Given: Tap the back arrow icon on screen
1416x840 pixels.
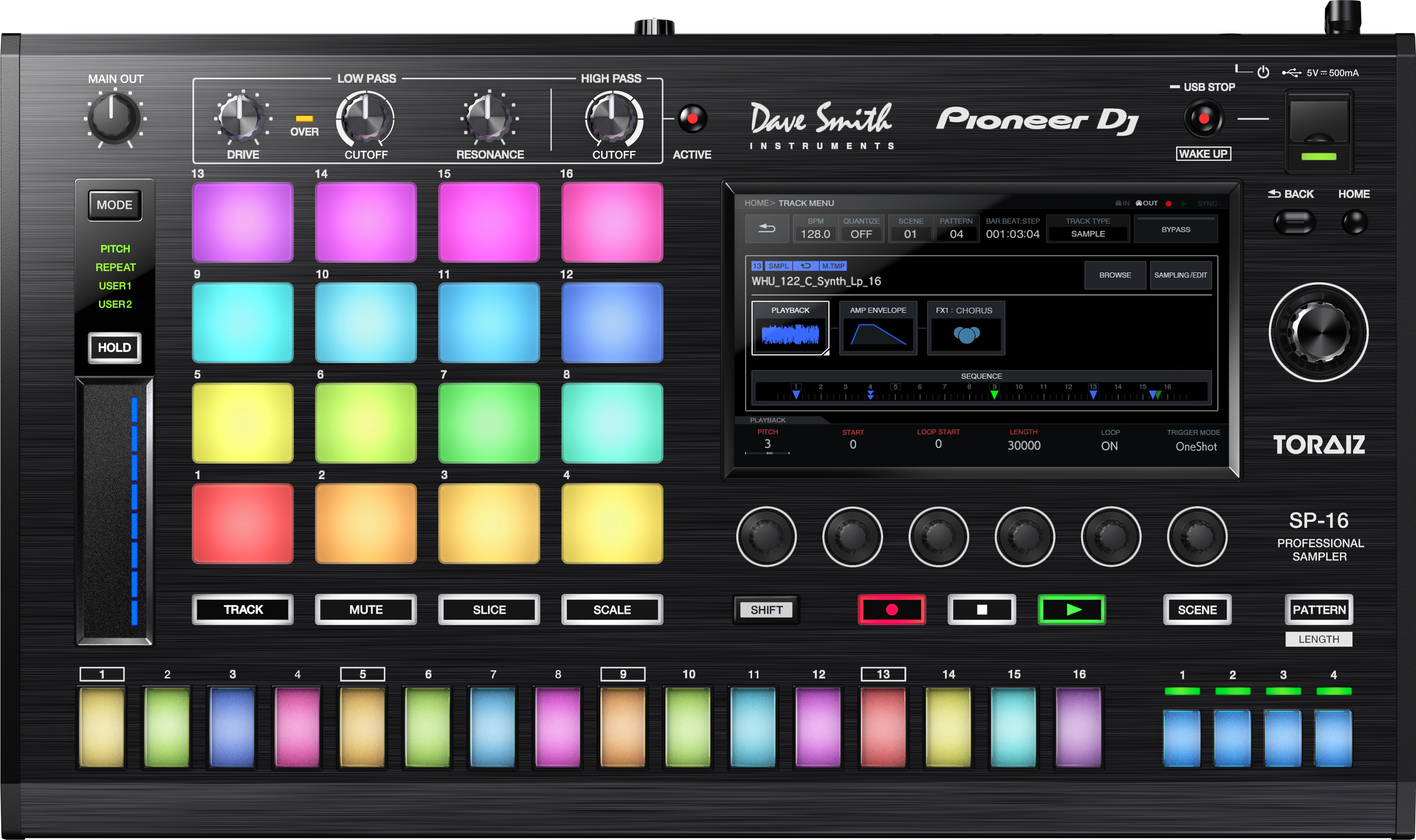Looking at the screenshot, I should [766, 228].
